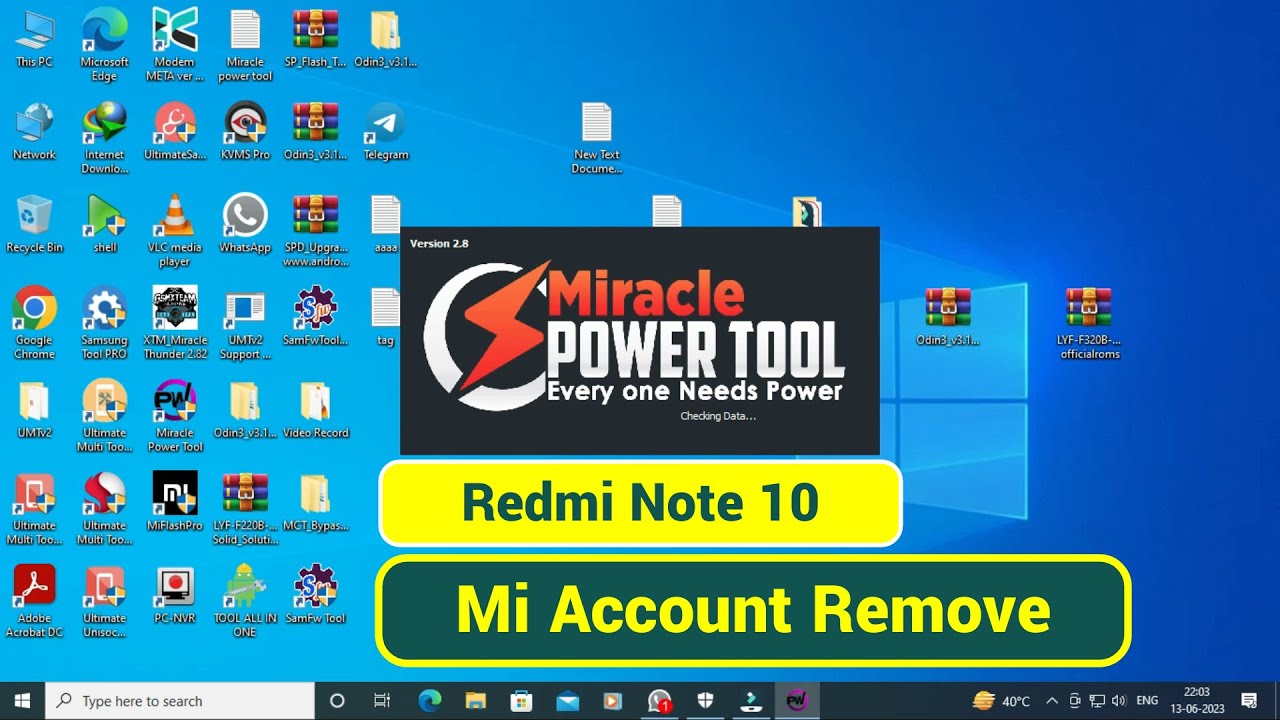
Task: Open network status in system tray
Action: pyautogui.click(x=1097, y=701)
